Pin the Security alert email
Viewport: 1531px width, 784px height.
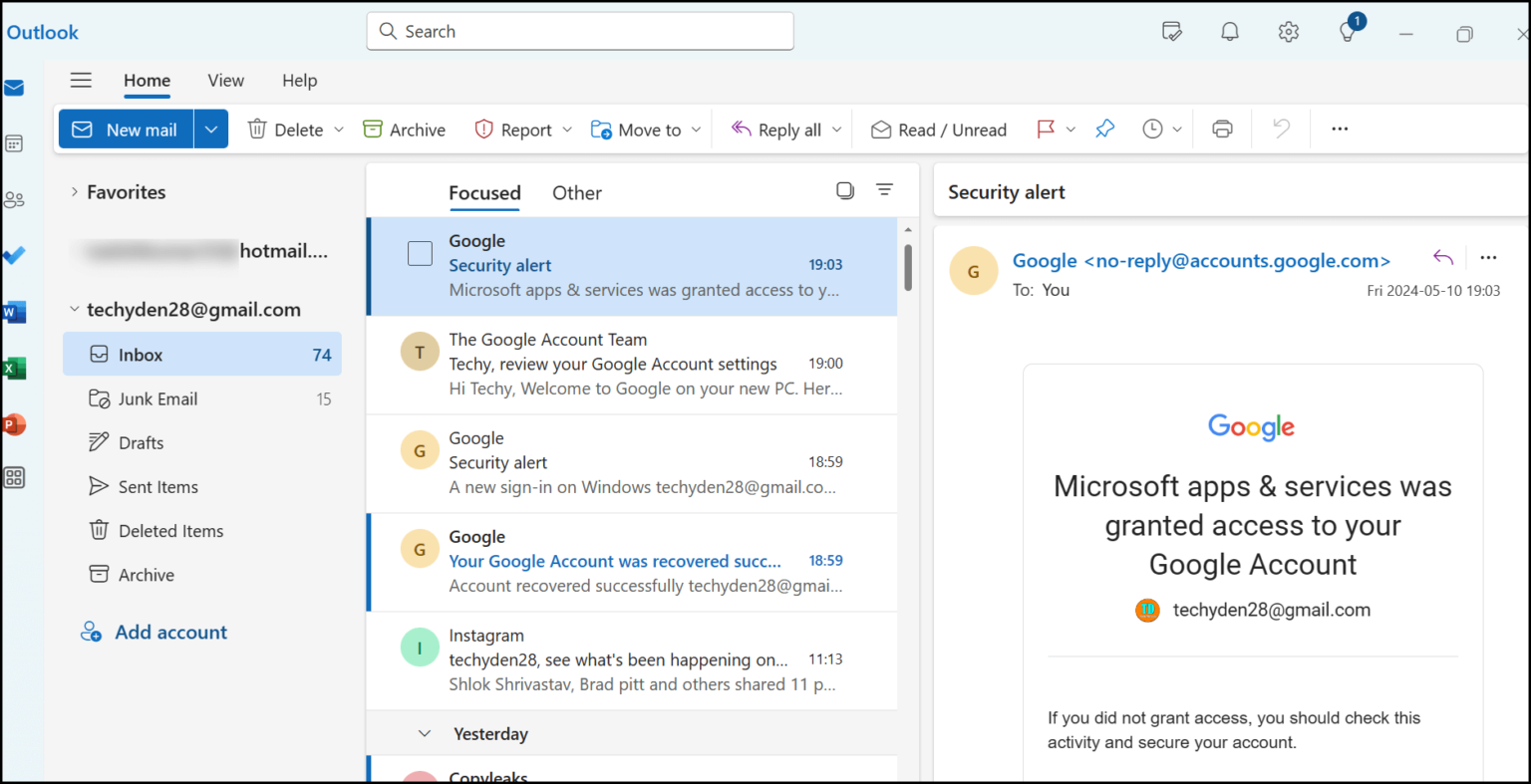1104,129
